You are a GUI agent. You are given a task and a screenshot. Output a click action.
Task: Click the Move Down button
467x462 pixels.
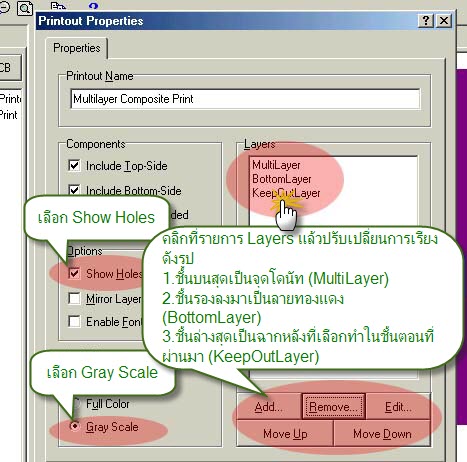[382, 434]
